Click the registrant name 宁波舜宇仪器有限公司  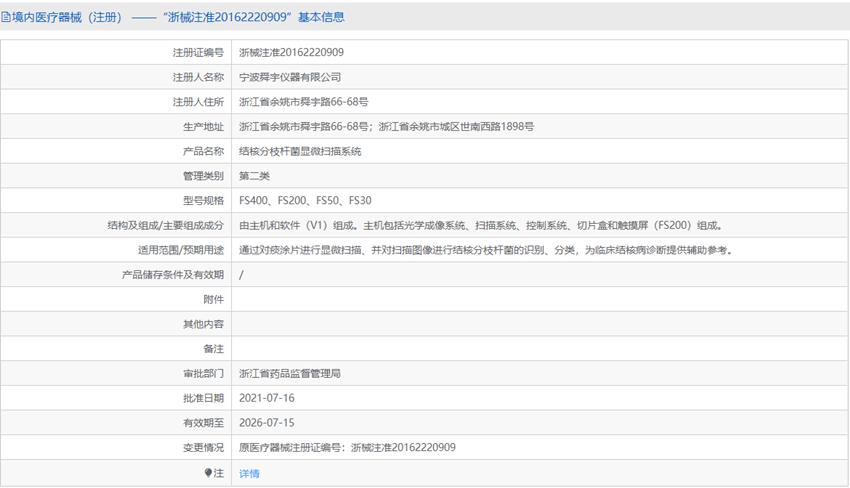point(290,77)
